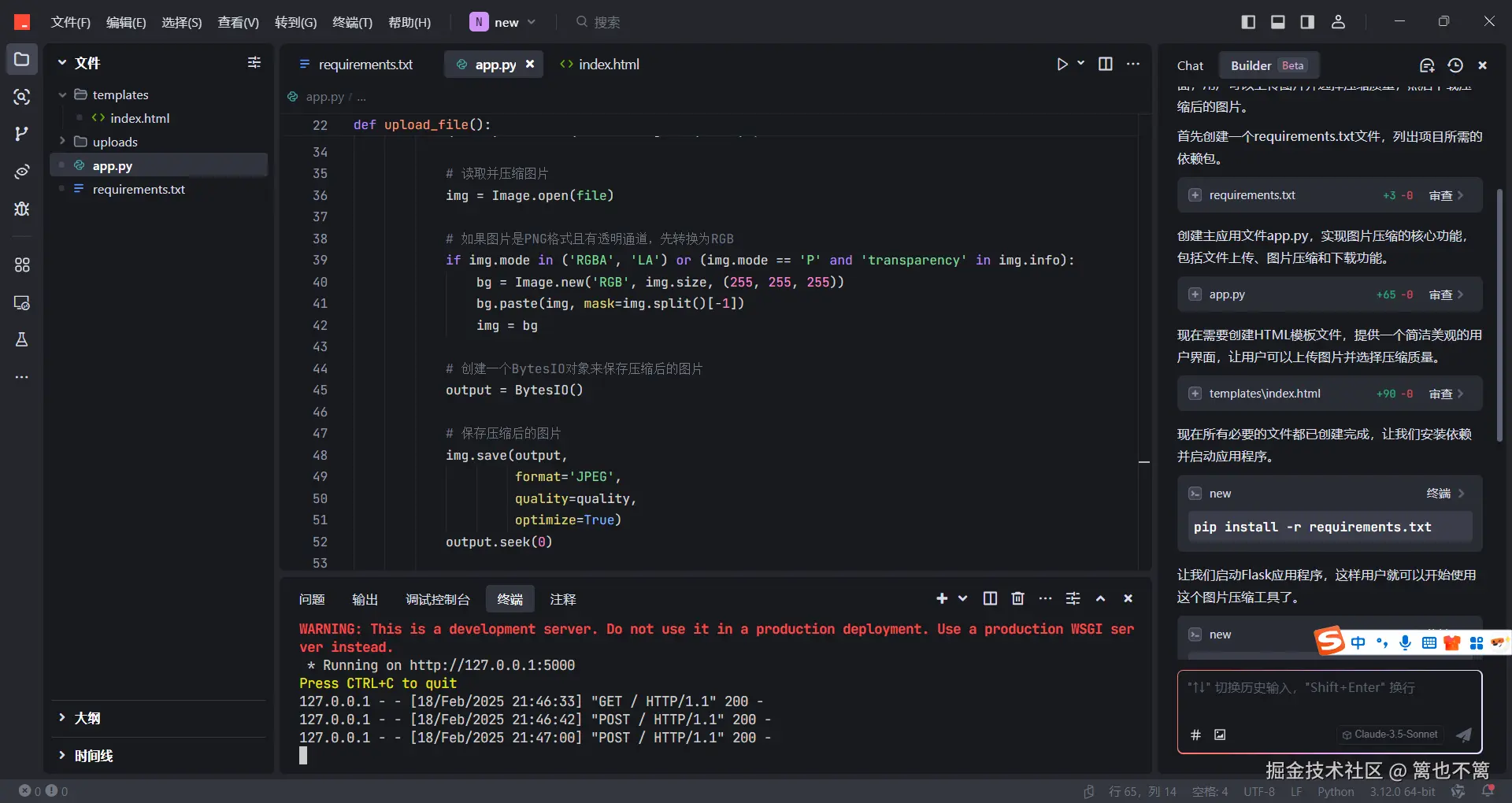Open the Run and Debug sidebar icon
The height and width of the screenshot is (803, 1512).
(22, 209)
